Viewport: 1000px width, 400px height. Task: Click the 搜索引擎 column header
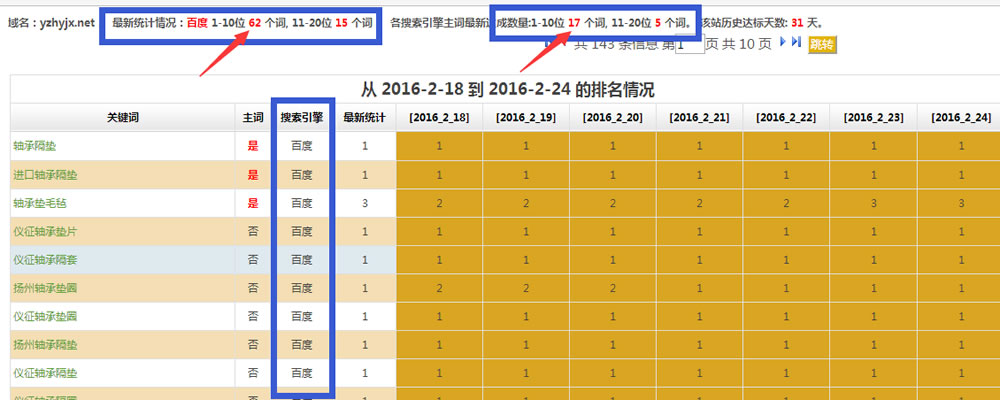[x=301, y=117]
